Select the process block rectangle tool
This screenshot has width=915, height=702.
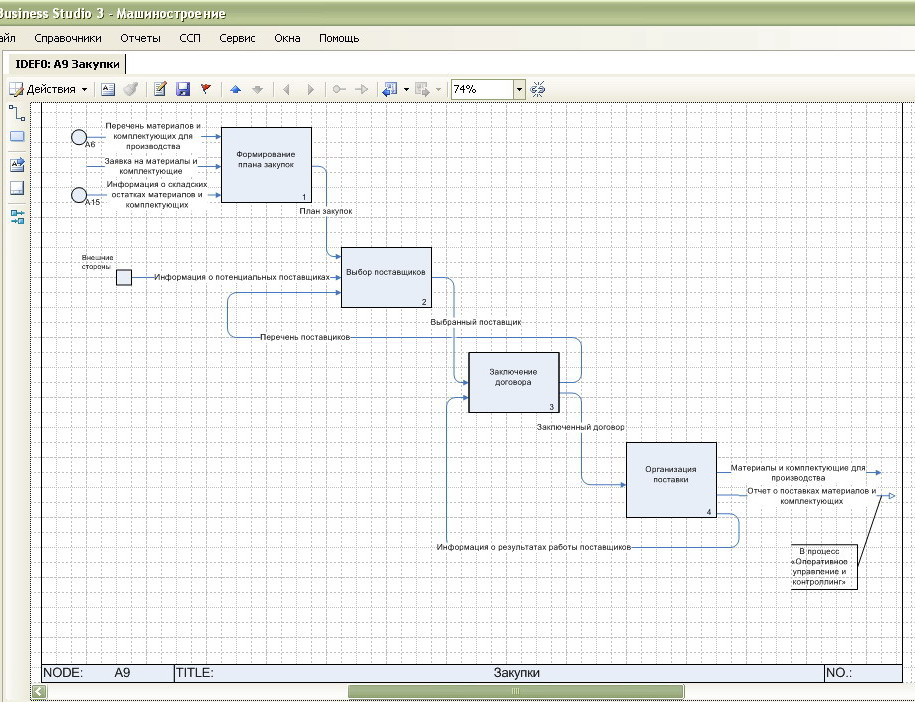pyautogui.click(x=17, y=137)
